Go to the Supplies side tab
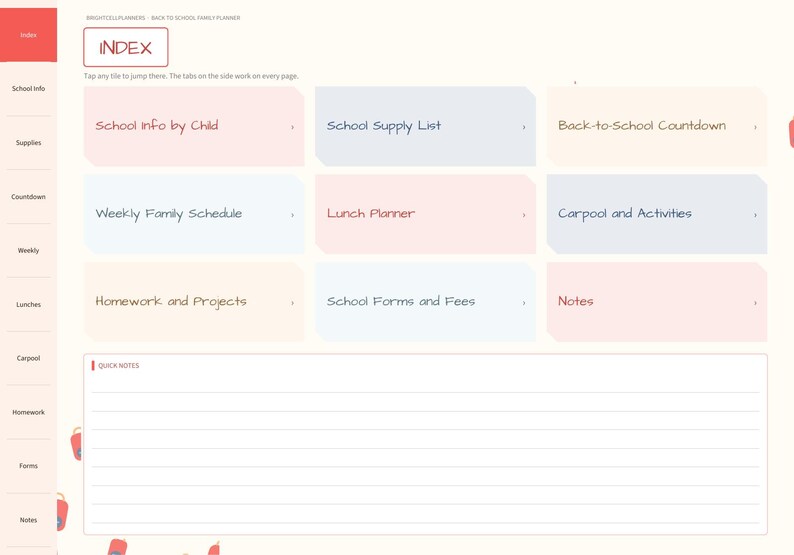 pos(28,143)
